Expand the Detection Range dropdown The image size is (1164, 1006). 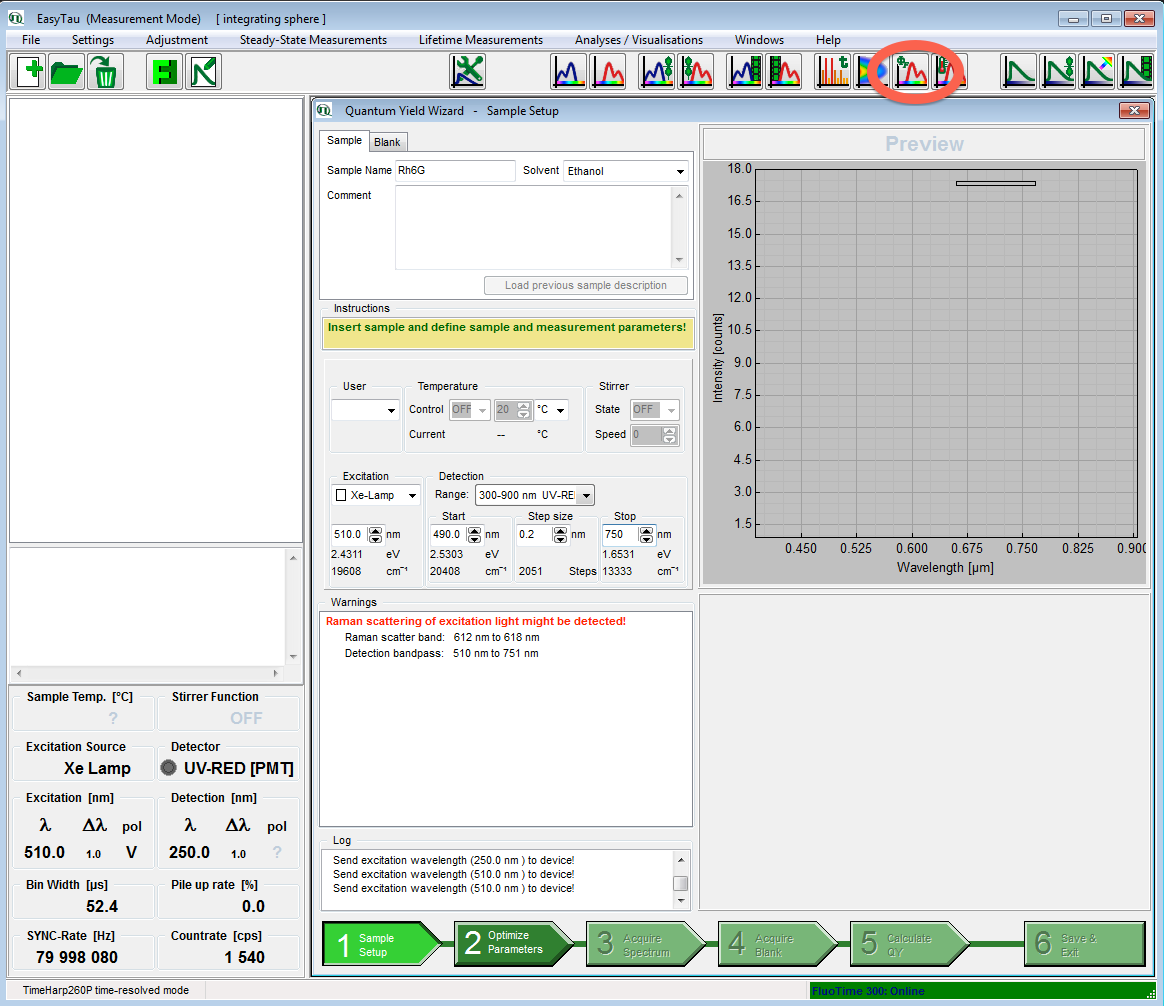tap(585, 495)
